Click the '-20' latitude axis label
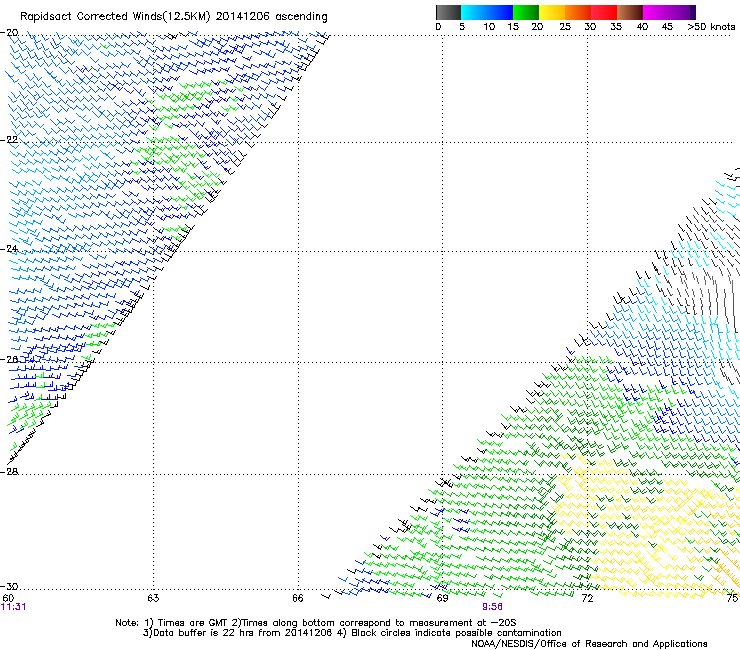Image resolution: width=740 pixels, height=650 pixels. tap(9, 32)
